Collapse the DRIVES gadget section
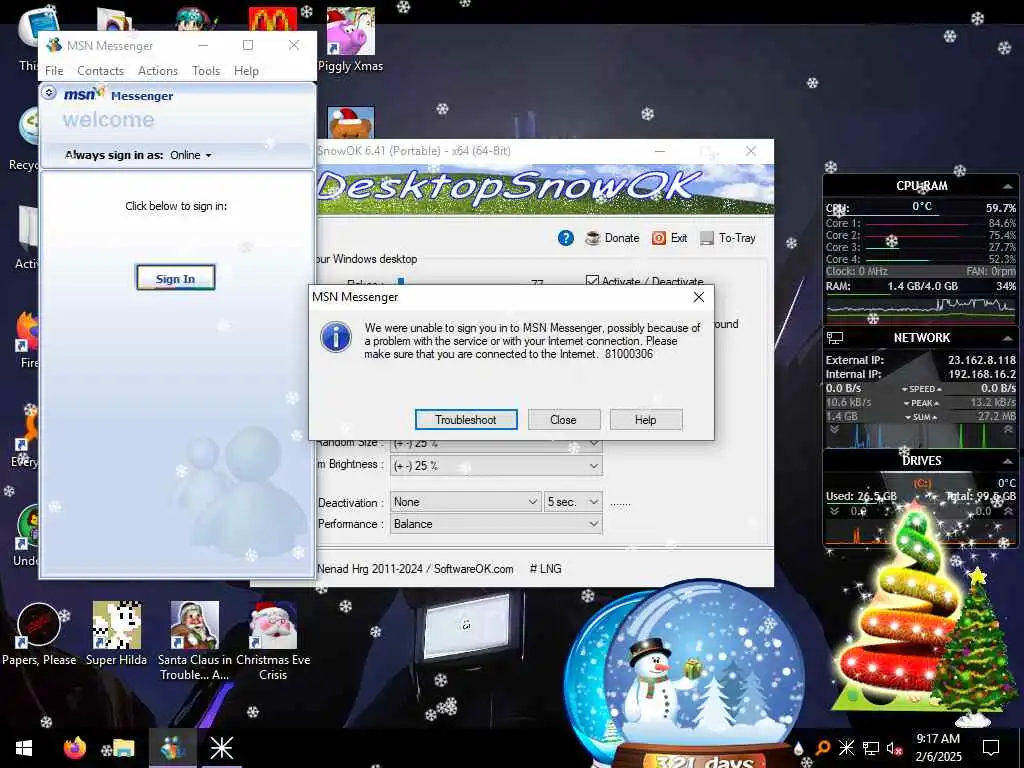 pos(1007,461)
